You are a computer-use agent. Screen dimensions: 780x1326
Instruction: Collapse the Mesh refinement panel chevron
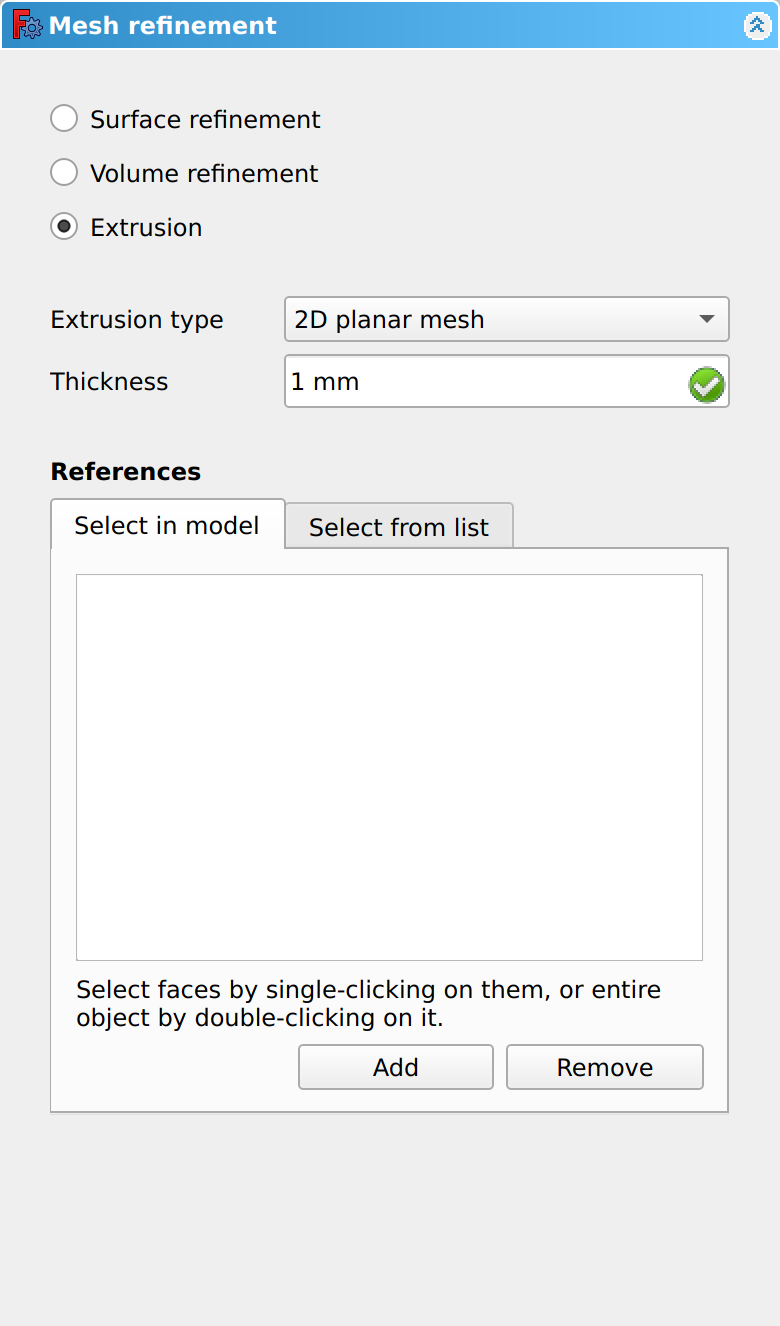tap(757, 26)
